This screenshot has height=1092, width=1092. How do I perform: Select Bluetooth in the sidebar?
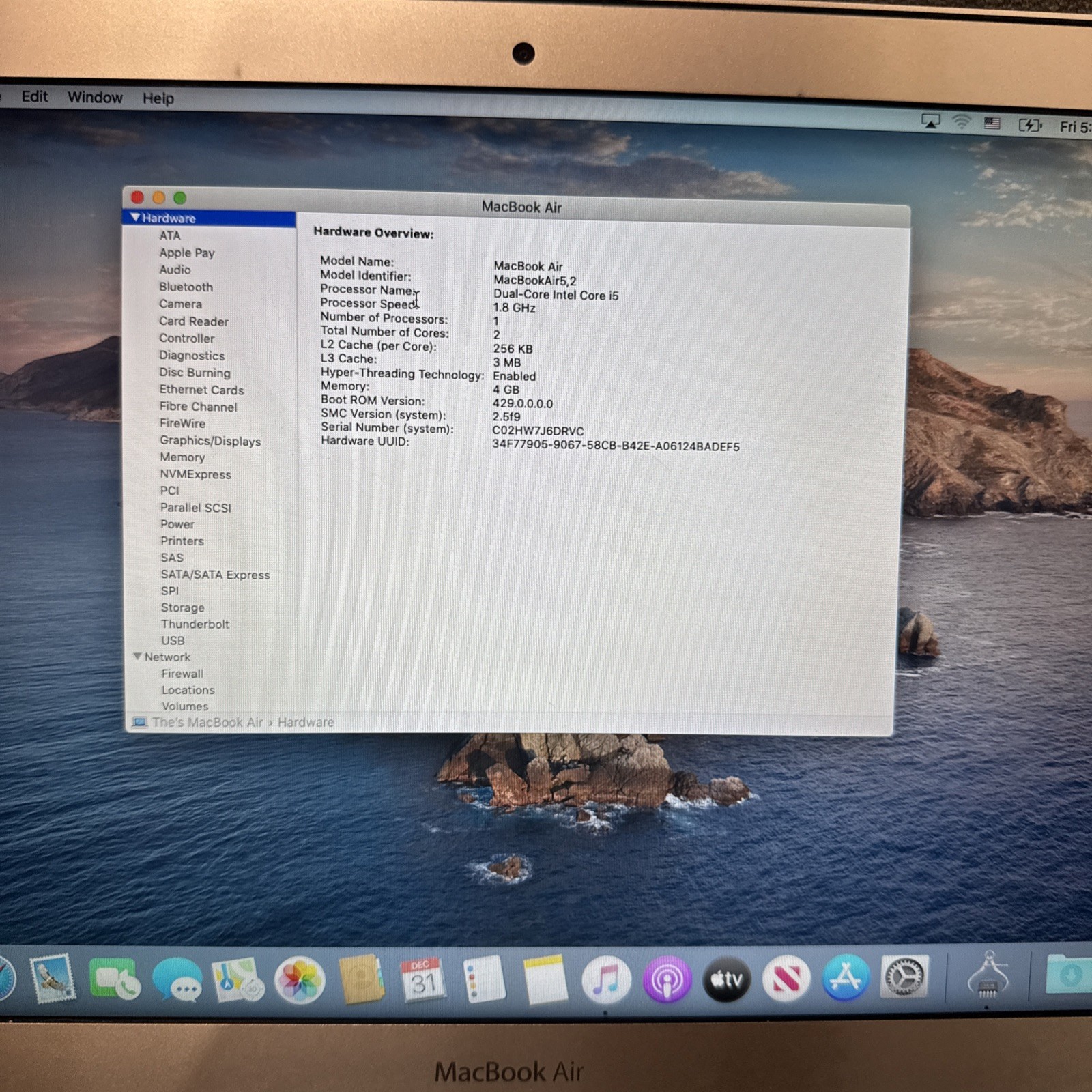pyautogui.click(x=186, y=287)
